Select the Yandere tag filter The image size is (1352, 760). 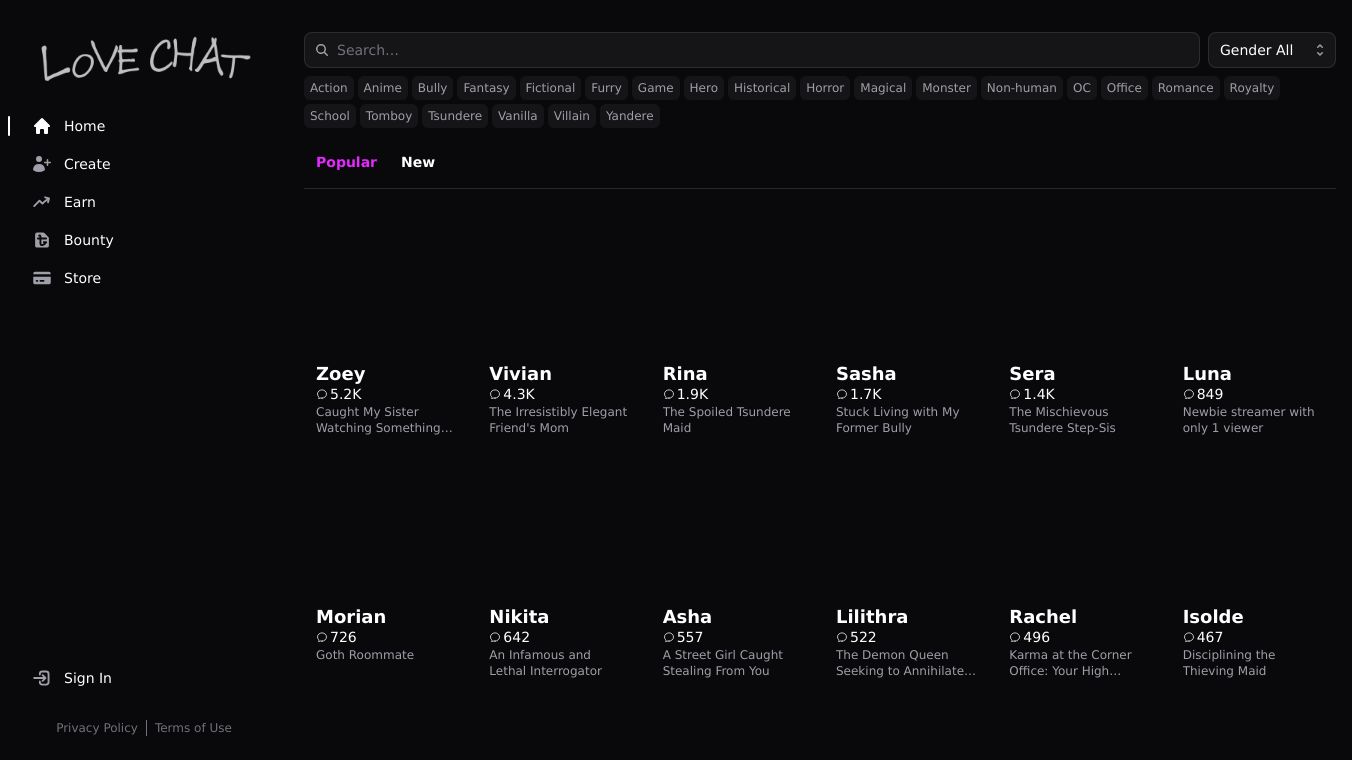pos(629,116)
